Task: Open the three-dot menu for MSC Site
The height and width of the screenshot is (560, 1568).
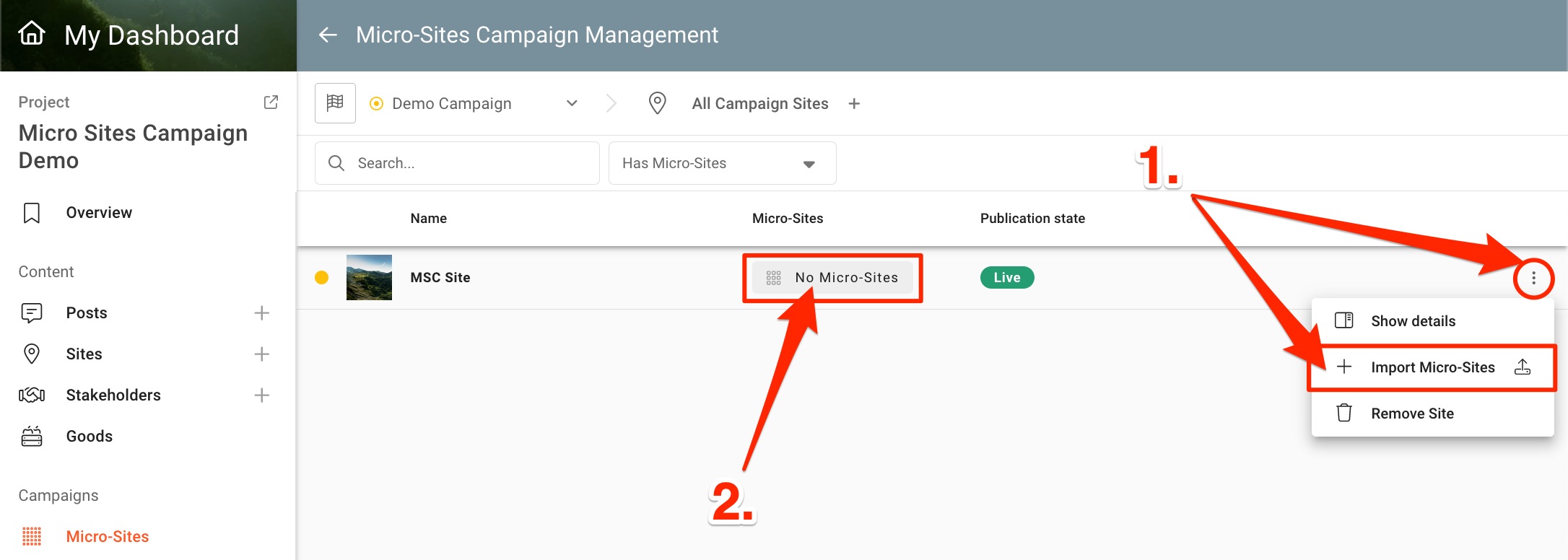Action: (x=1533, y=279)
